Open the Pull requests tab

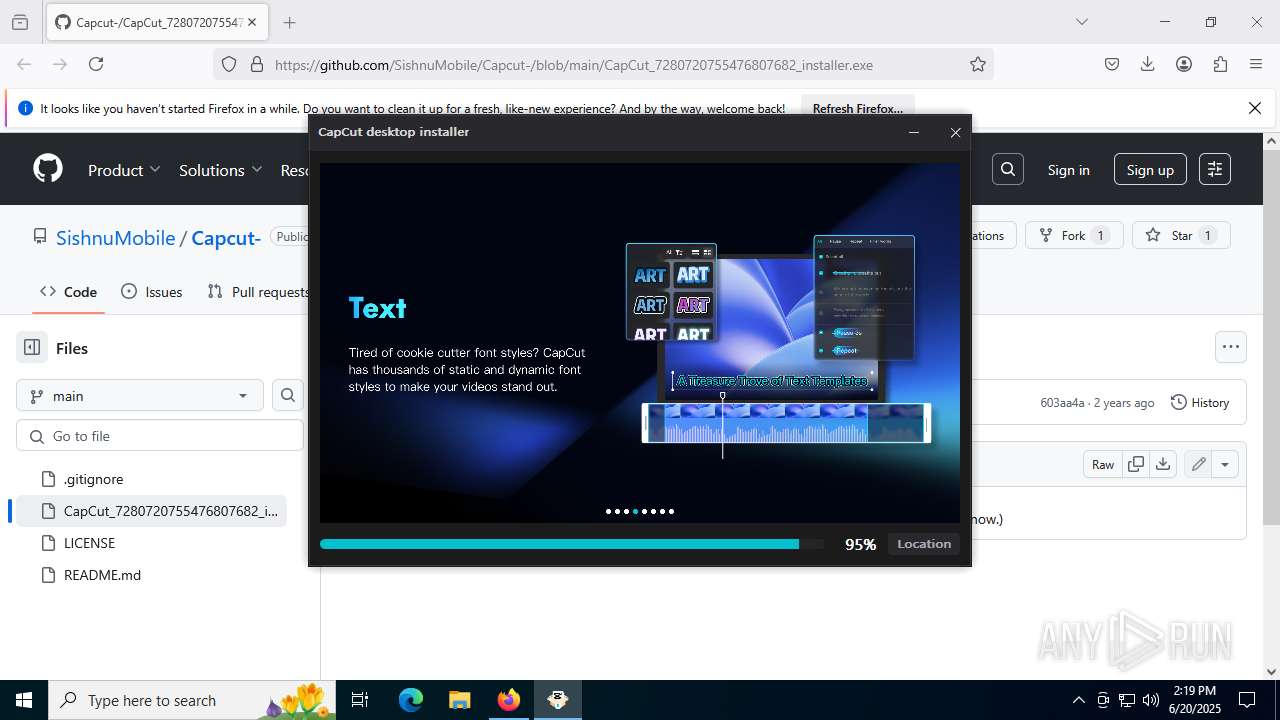tap(258, 291)
